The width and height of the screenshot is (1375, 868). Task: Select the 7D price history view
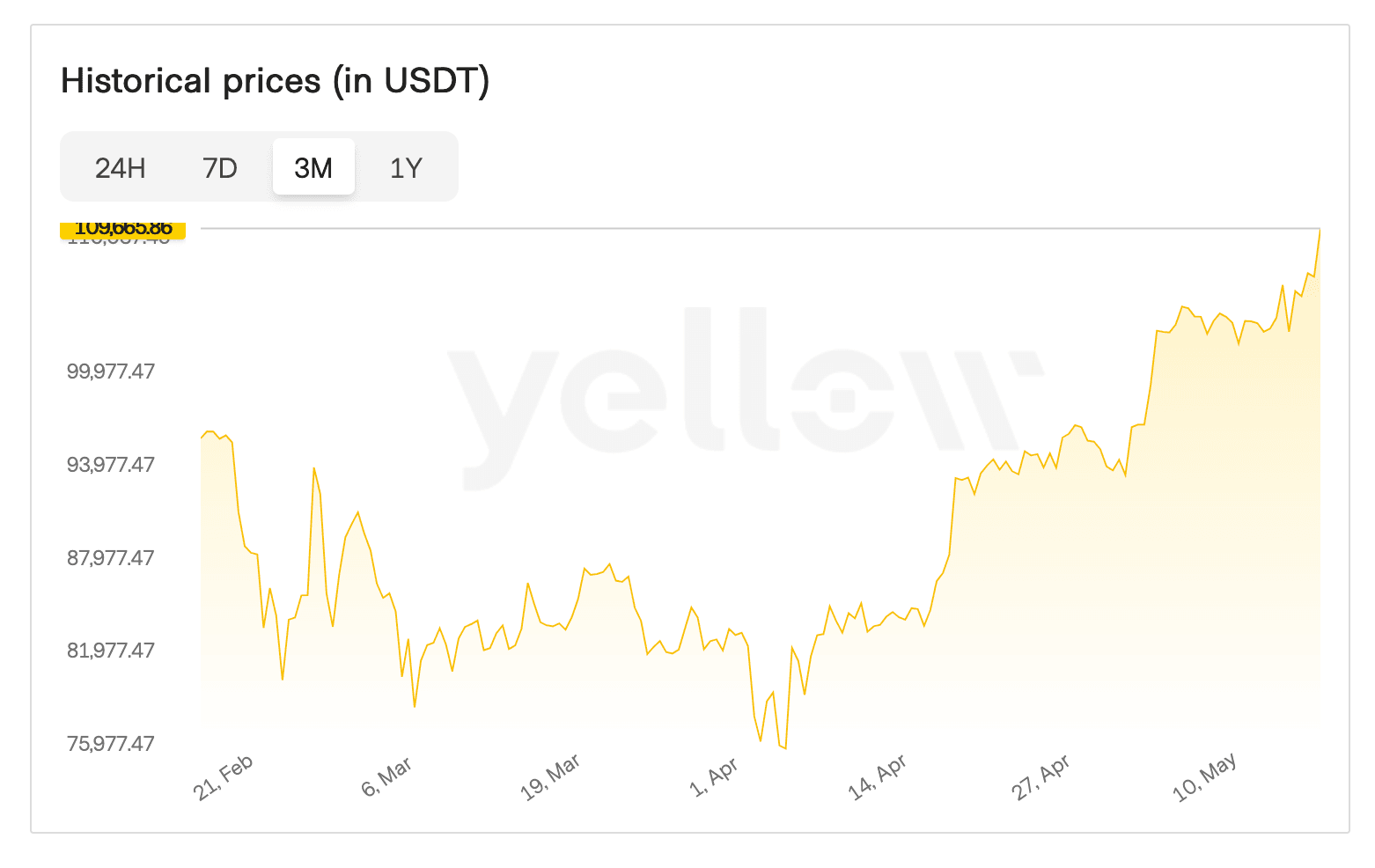[x=219, y=167]
